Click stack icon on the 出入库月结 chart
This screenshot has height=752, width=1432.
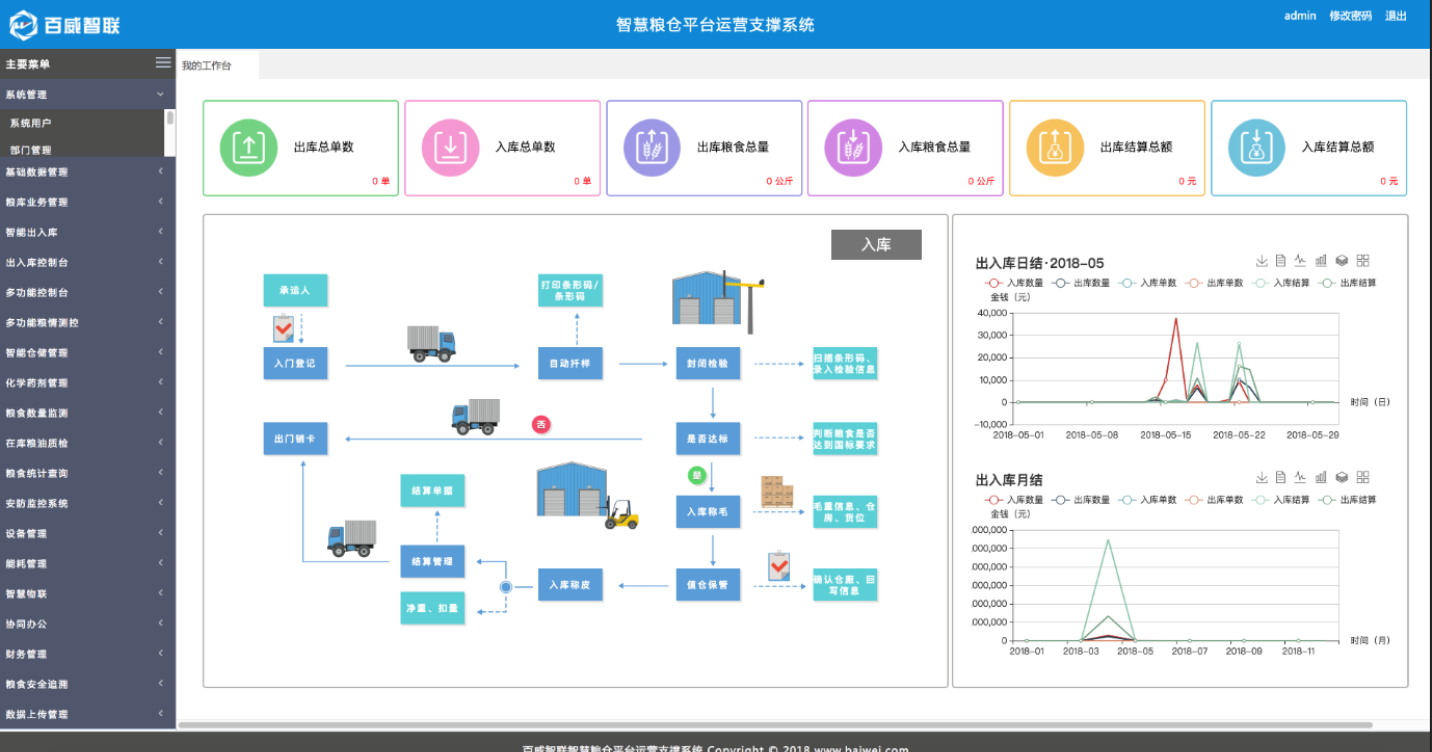[1342, 478]
